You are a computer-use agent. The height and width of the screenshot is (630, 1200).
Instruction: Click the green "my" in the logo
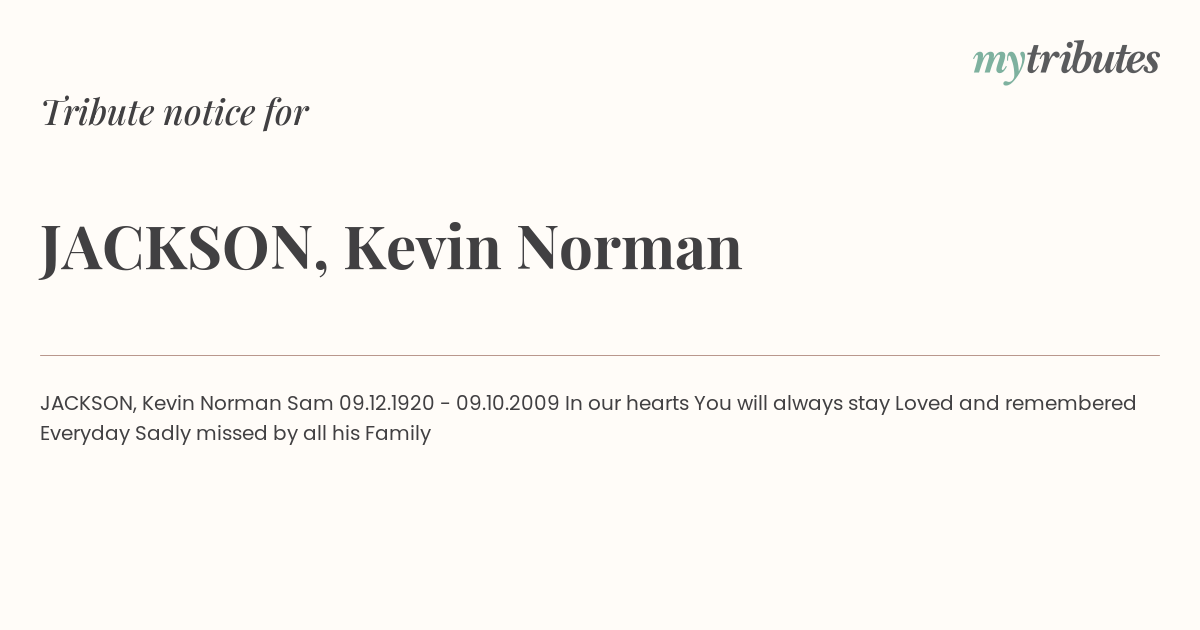(x=999, y=65)
